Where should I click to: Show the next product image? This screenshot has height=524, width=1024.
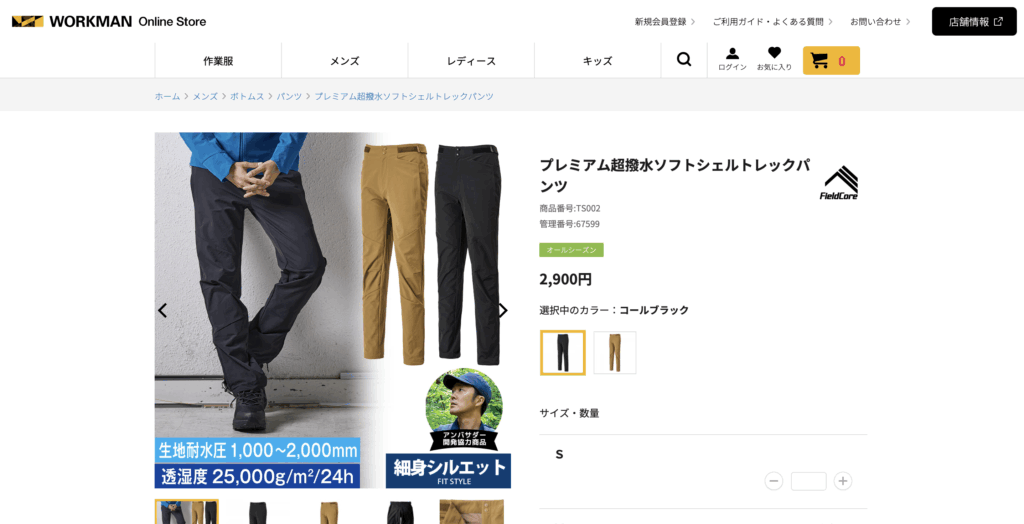pos(502,310)
